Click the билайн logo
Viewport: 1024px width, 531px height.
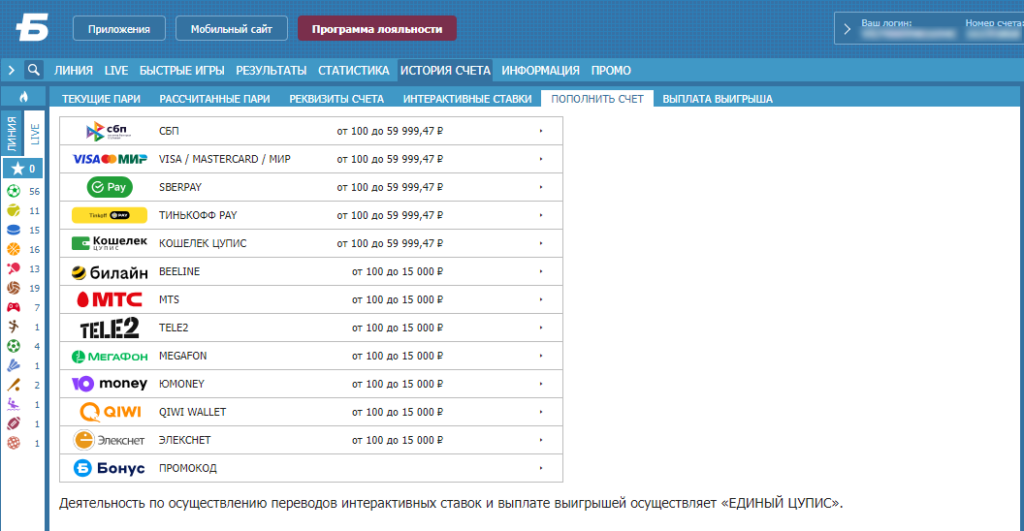[x=110, y=272]
